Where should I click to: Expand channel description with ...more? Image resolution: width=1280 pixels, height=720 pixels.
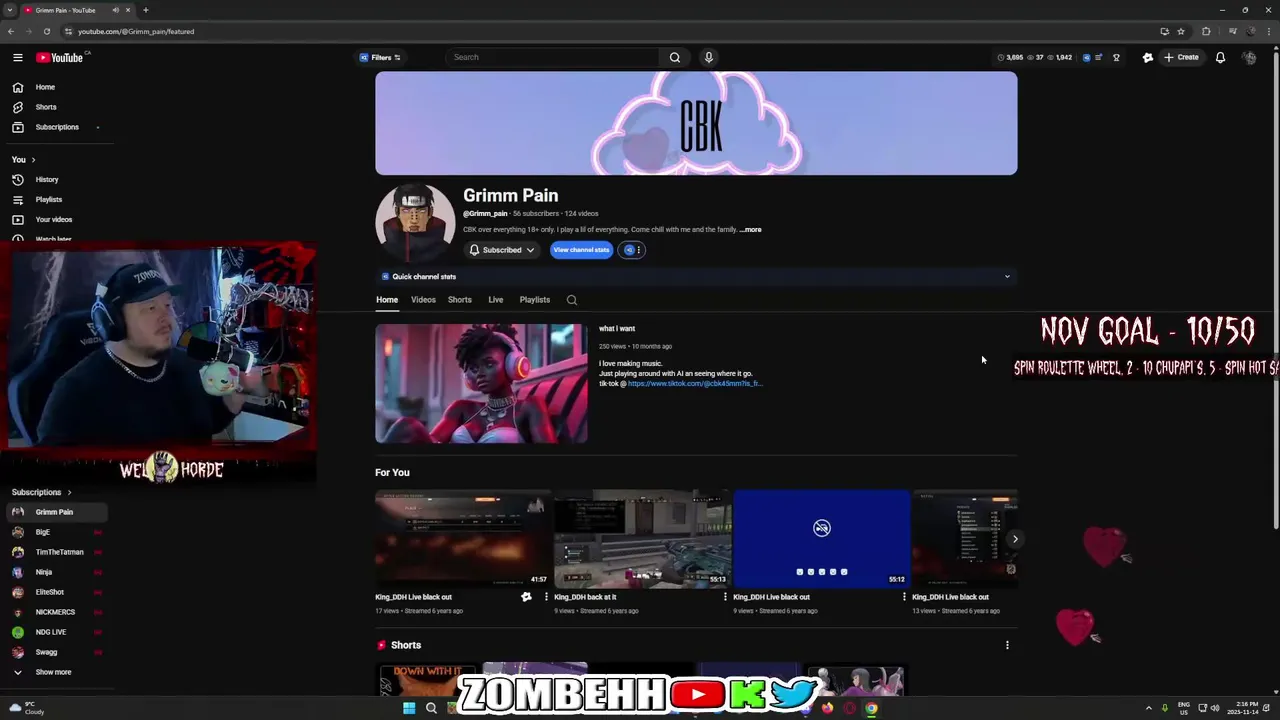tap(751, 230)
